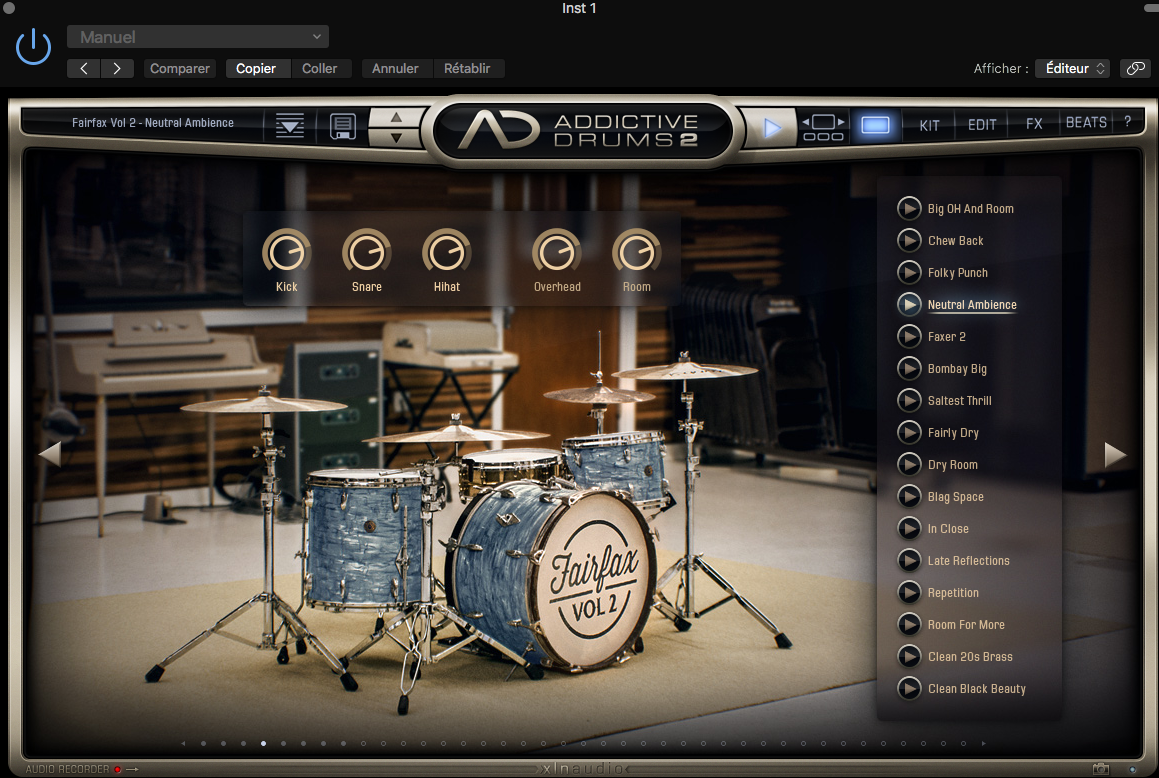The image size is (1159, 778).
Task: Click the Comparer button
Action: click(x=179, y=68)
